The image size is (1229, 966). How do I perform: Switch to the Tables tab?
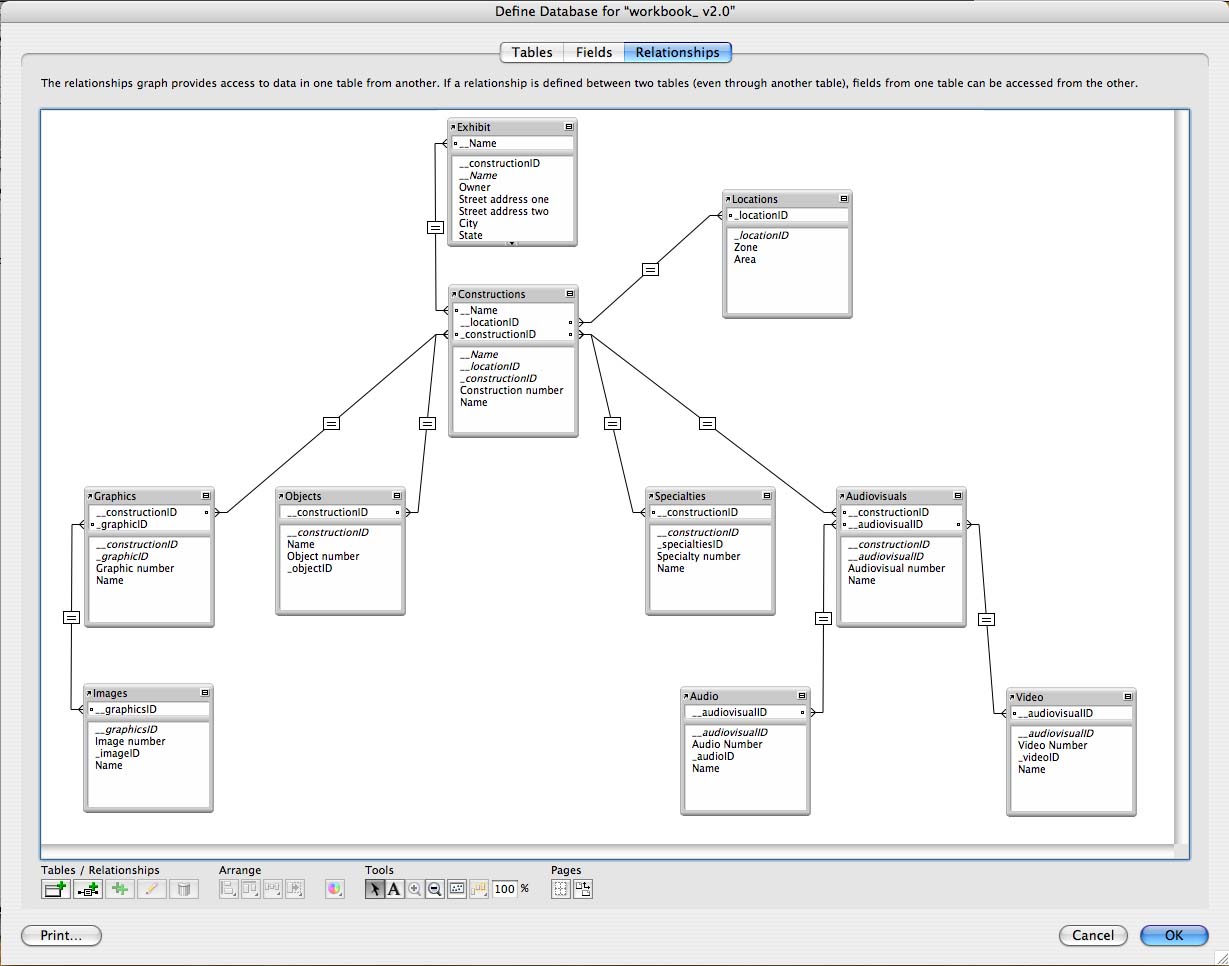coord(531,52)
